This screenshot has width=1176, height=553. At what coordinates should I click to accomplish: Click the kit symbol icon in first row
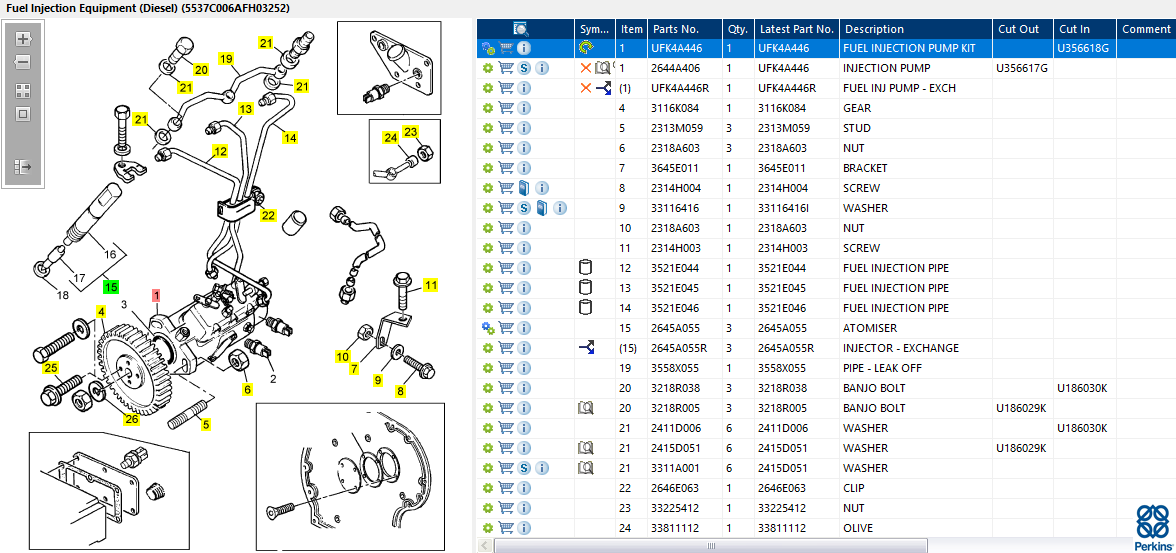click(586, 48)
